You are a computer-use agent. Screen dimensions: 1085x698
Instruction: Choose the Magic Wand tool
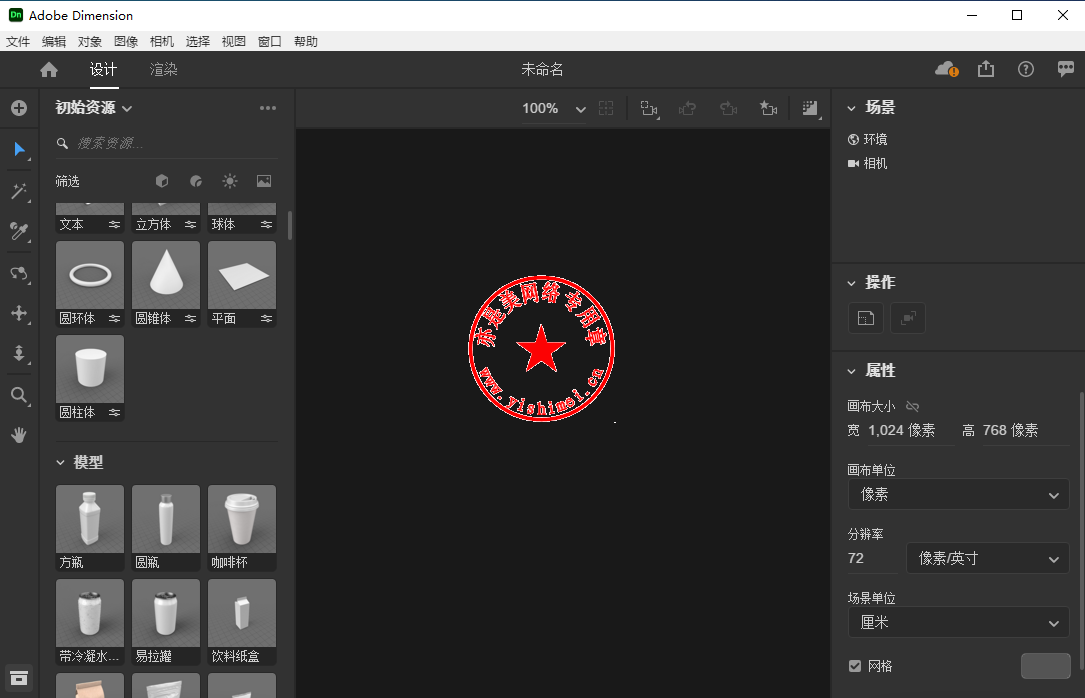tap(19, 191)
